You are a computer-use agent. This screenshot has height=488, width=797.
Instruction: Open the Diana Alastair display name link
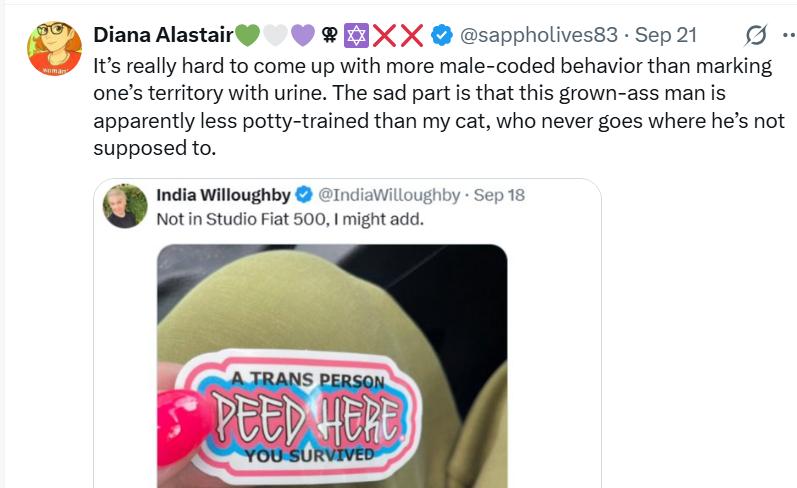pyautogui.click(x=162, y=35)
